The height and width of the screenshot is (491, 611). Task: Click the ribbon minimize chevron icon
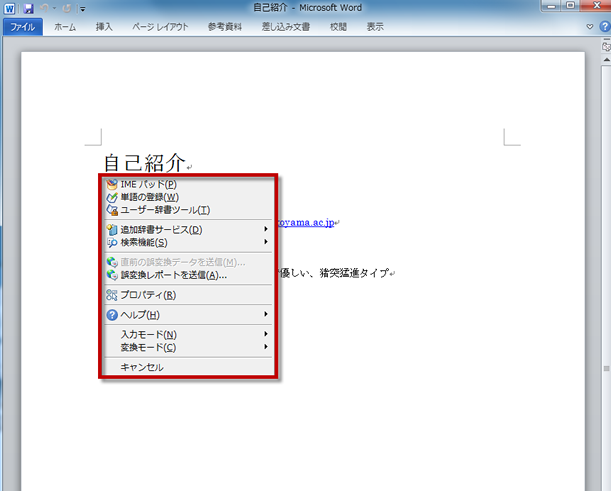(x=590, y=26)
